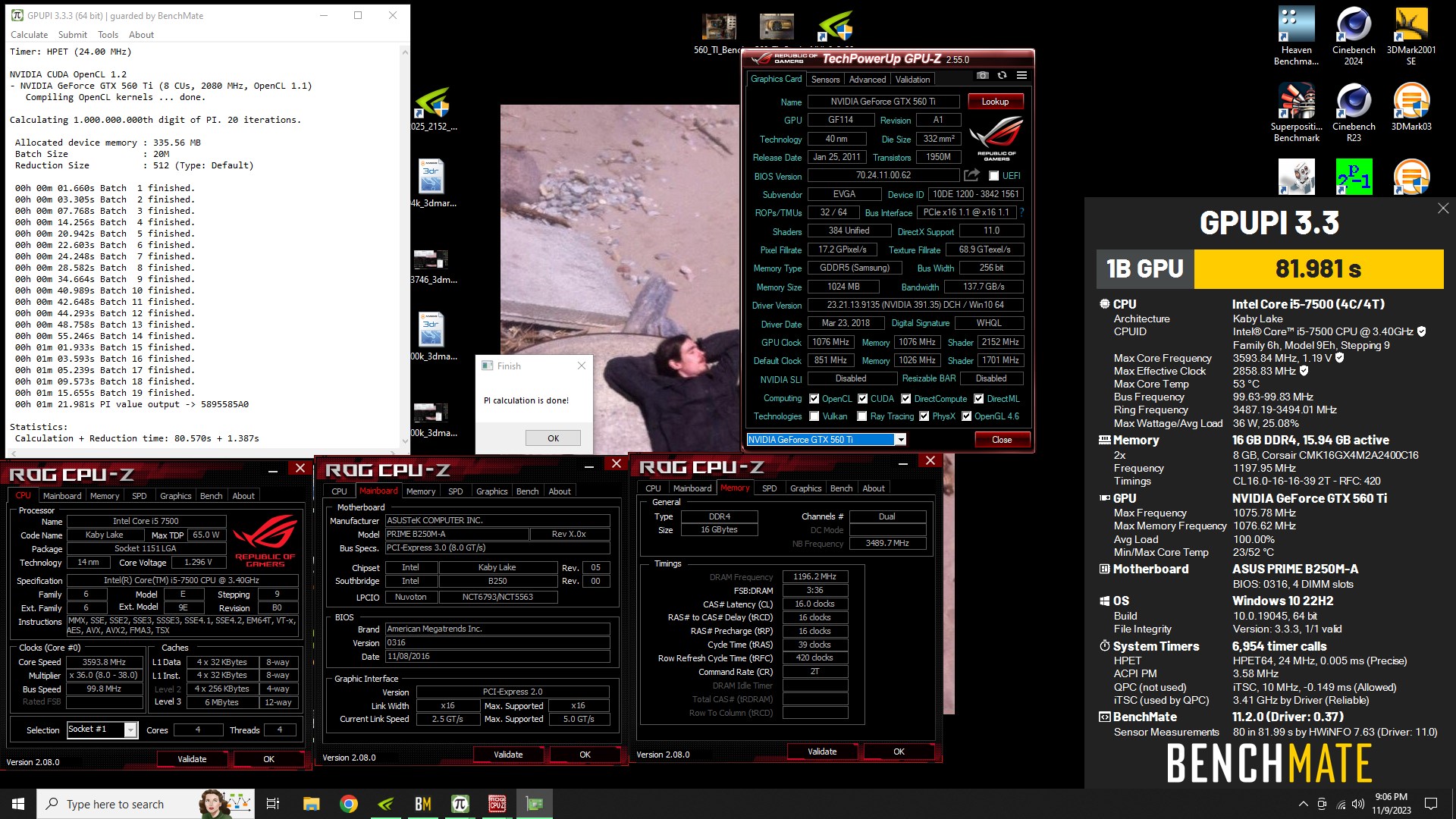
Task: Close the Finish dialog with its X
Action: click(581, 366)
